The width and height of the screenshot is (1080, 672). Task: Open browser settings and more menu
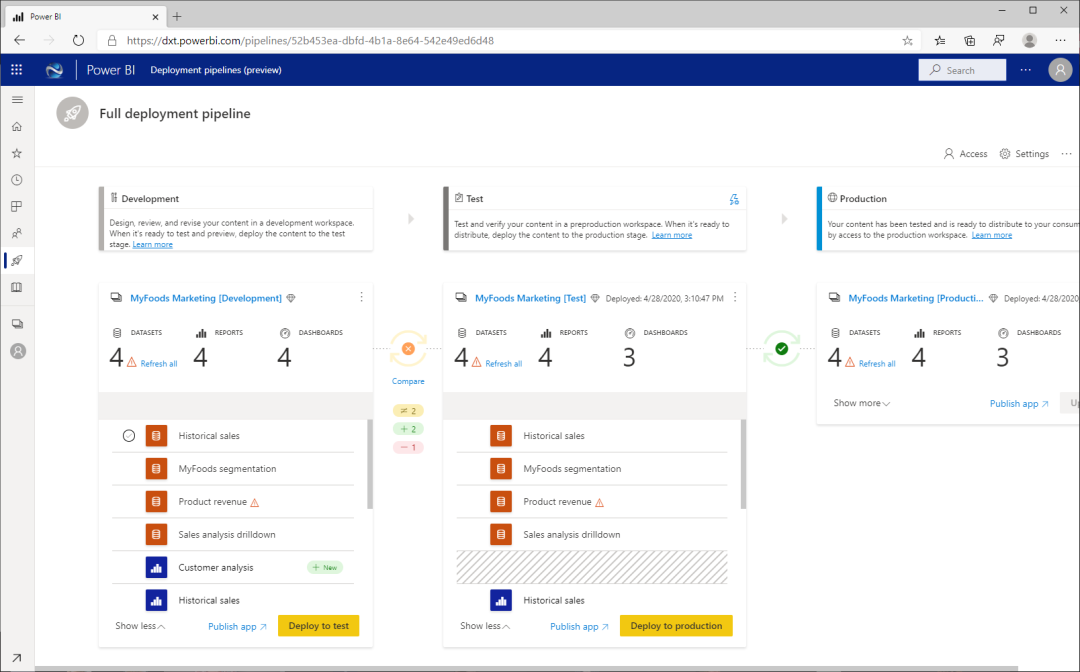point(1060,41)
